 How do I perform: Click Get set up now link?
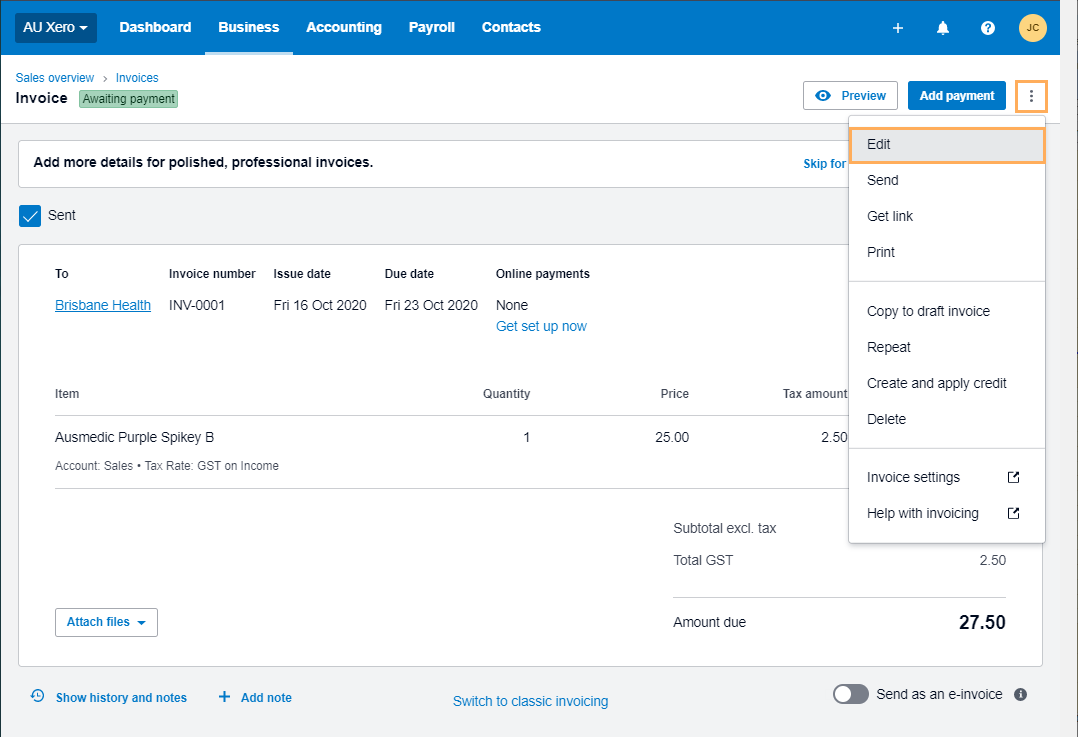pyautogui.click(x=542, y=327)
